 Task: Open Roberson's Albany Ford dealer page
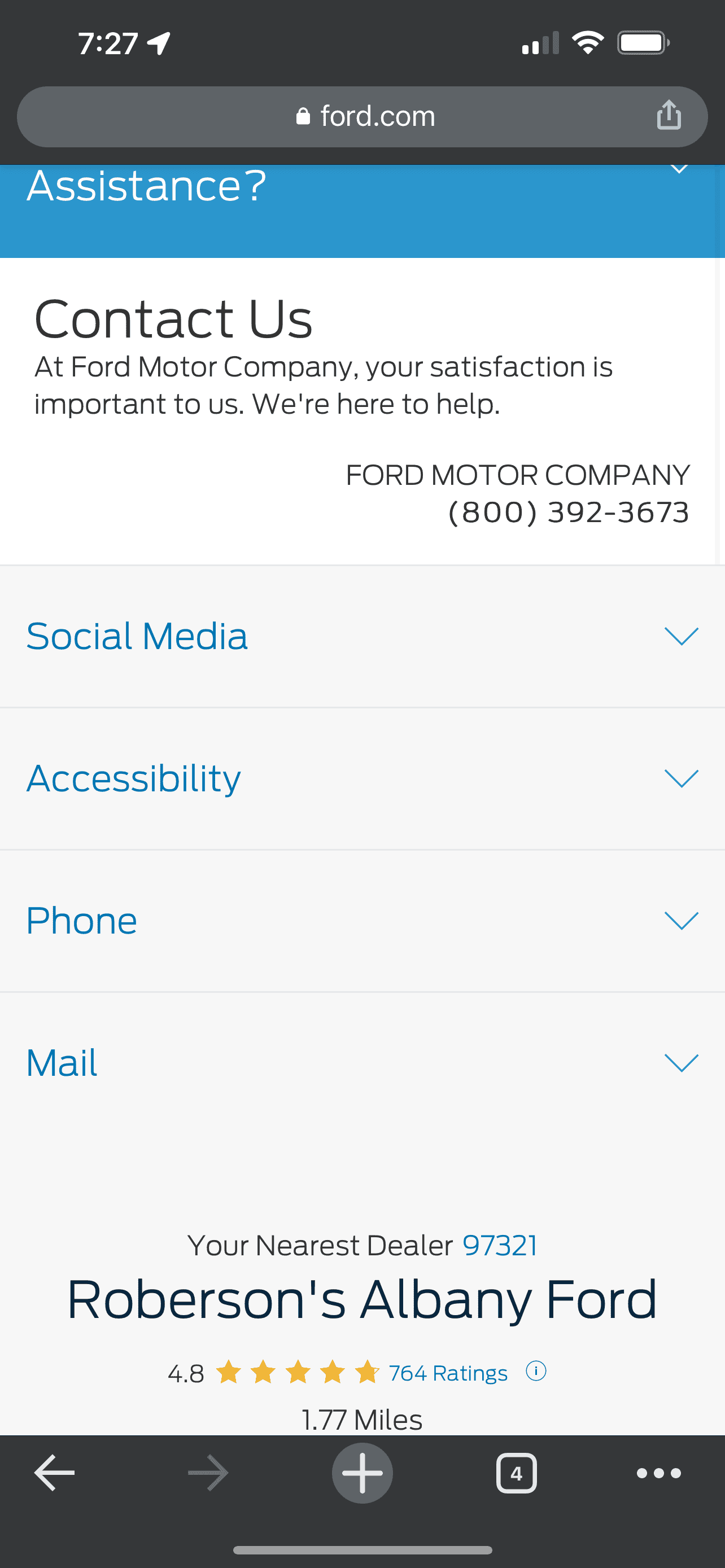pos(362,1299)
